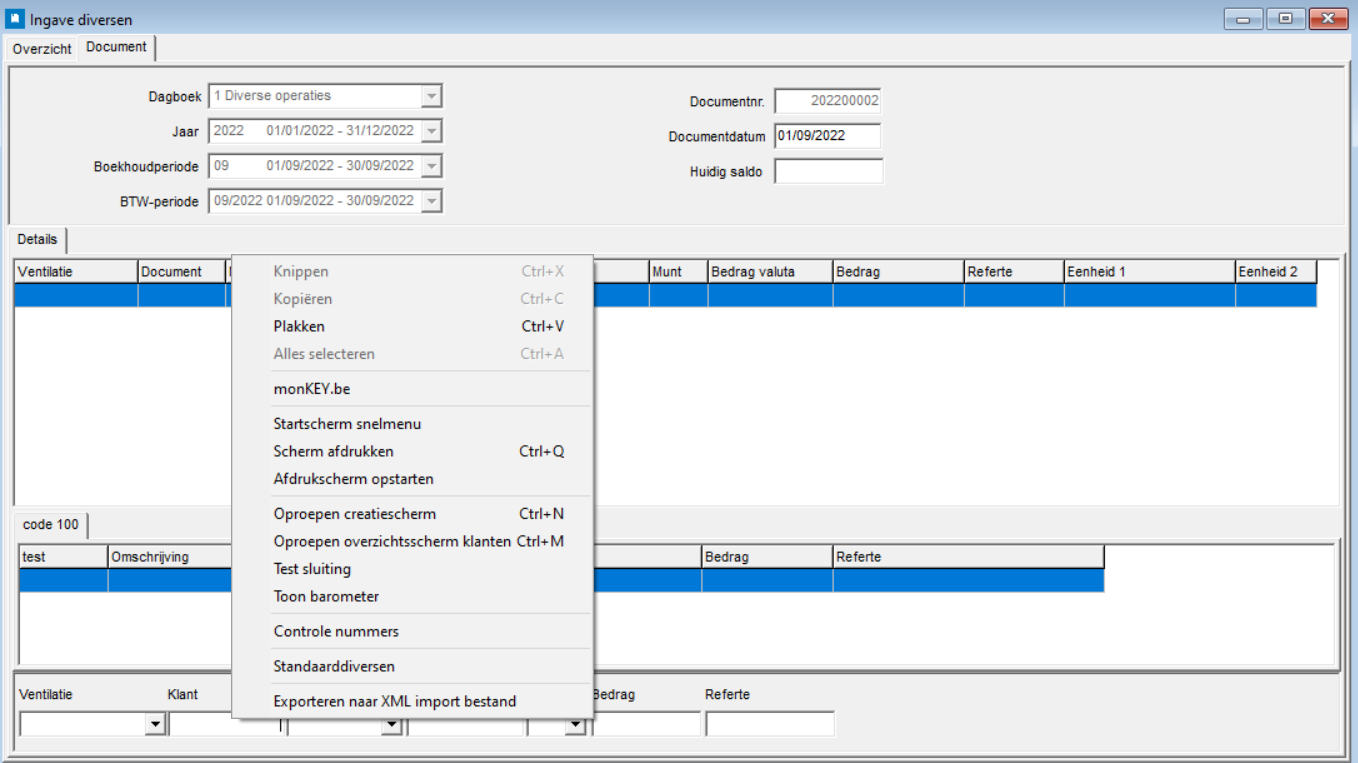This screenshot has height=763, width=1358.
Task: Expand the Boekhoudperiode combo box
Action: [431, 166]
